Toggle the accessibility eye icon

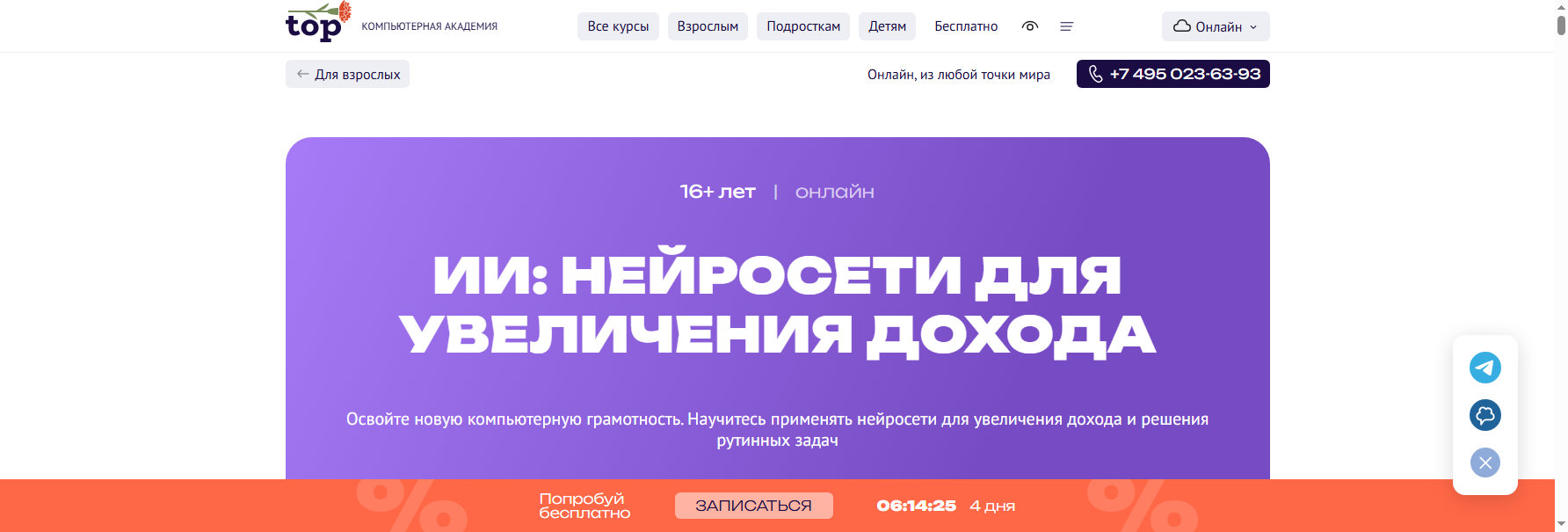pyautogui.click(x=1030, y=26)
